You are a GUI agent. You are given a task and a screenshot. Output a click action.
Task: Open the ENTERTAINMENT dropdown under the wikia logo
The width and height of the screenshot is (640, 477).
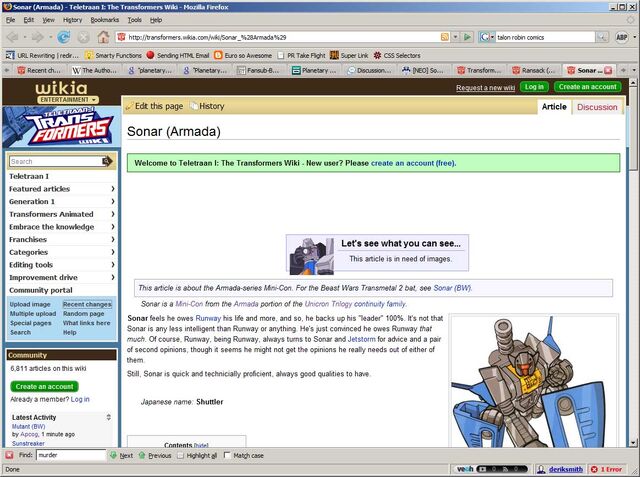pyautogui.click(x=67, y=100)
